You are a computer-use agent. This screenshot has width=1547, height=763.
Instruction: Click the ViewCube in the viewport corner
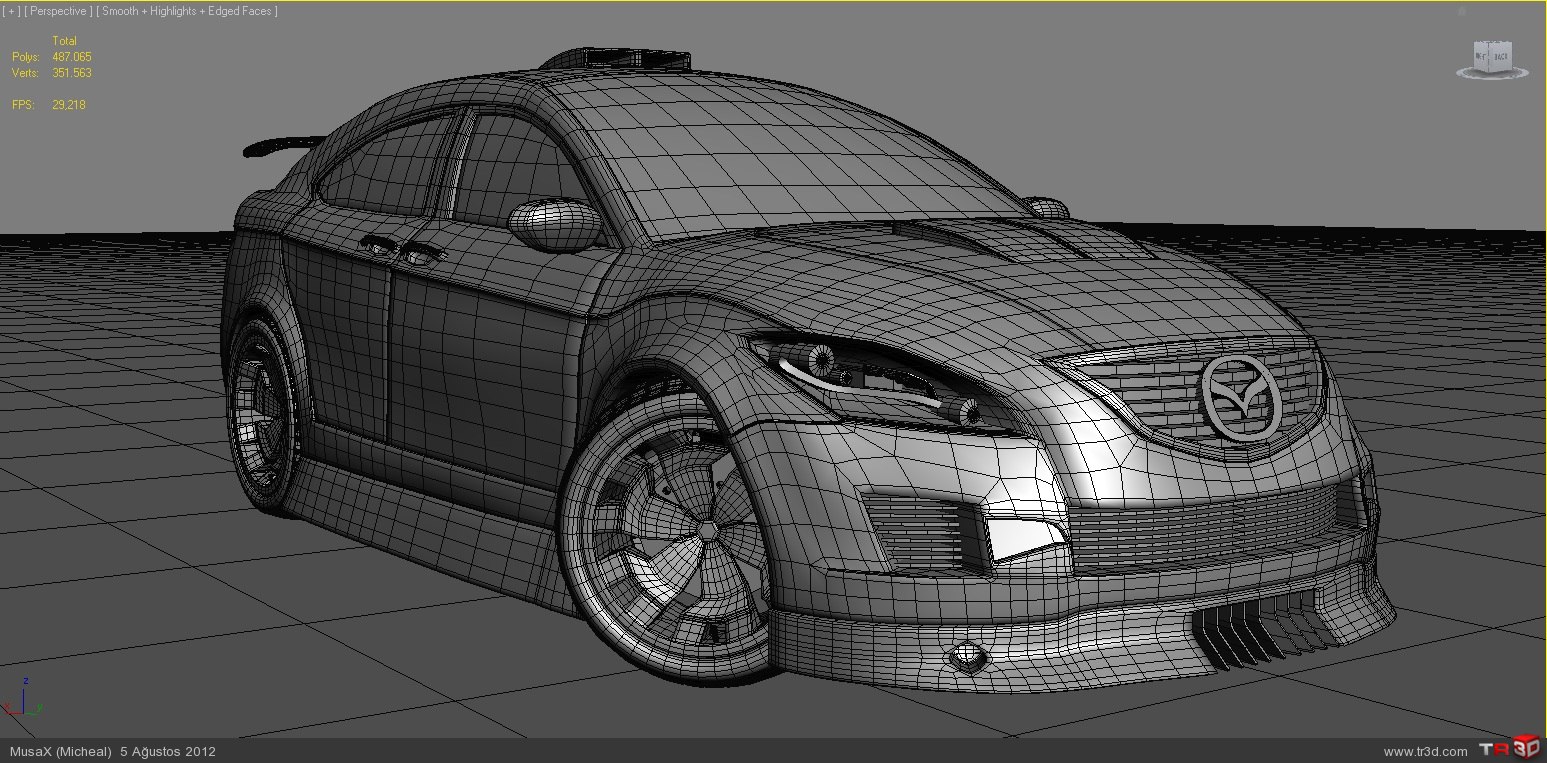tap(1493, 59)
